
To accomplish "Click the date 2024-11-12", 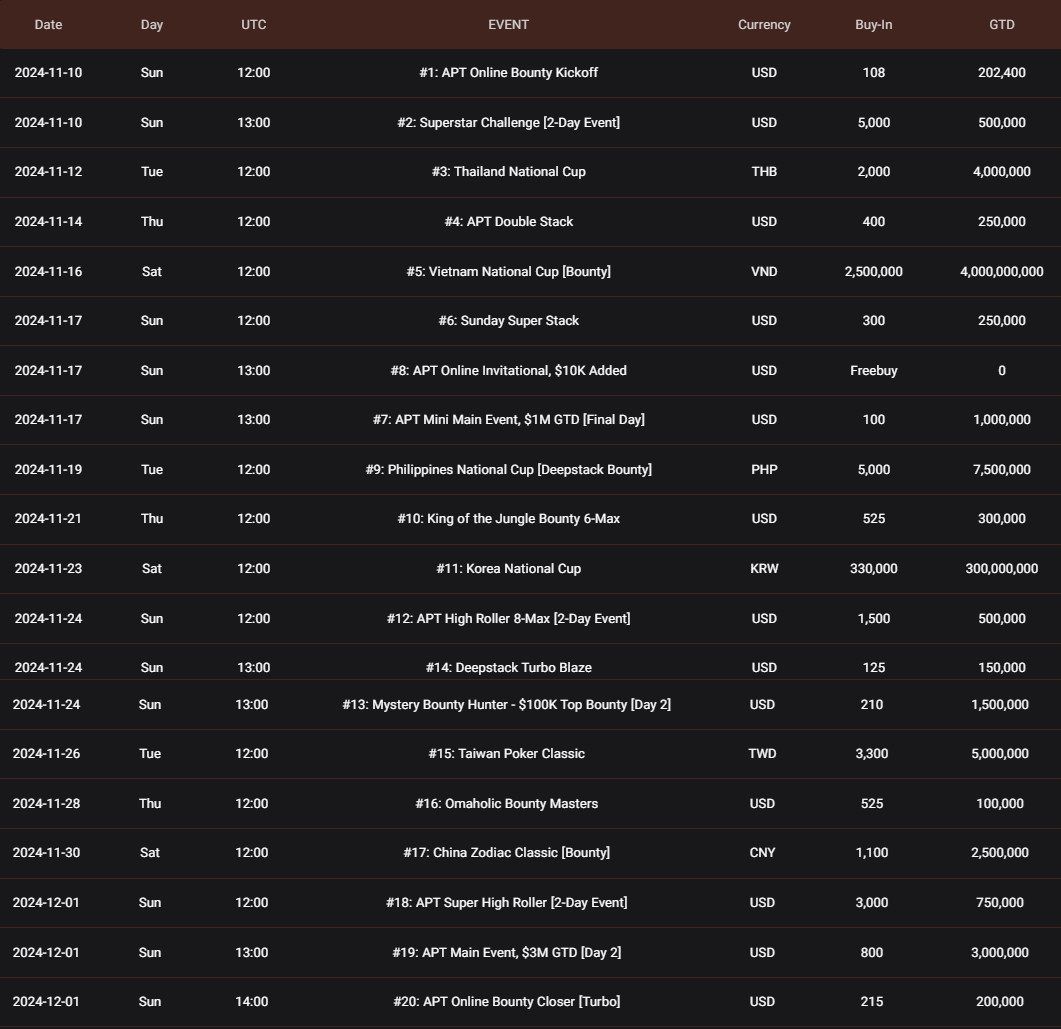I will point(48,172).
